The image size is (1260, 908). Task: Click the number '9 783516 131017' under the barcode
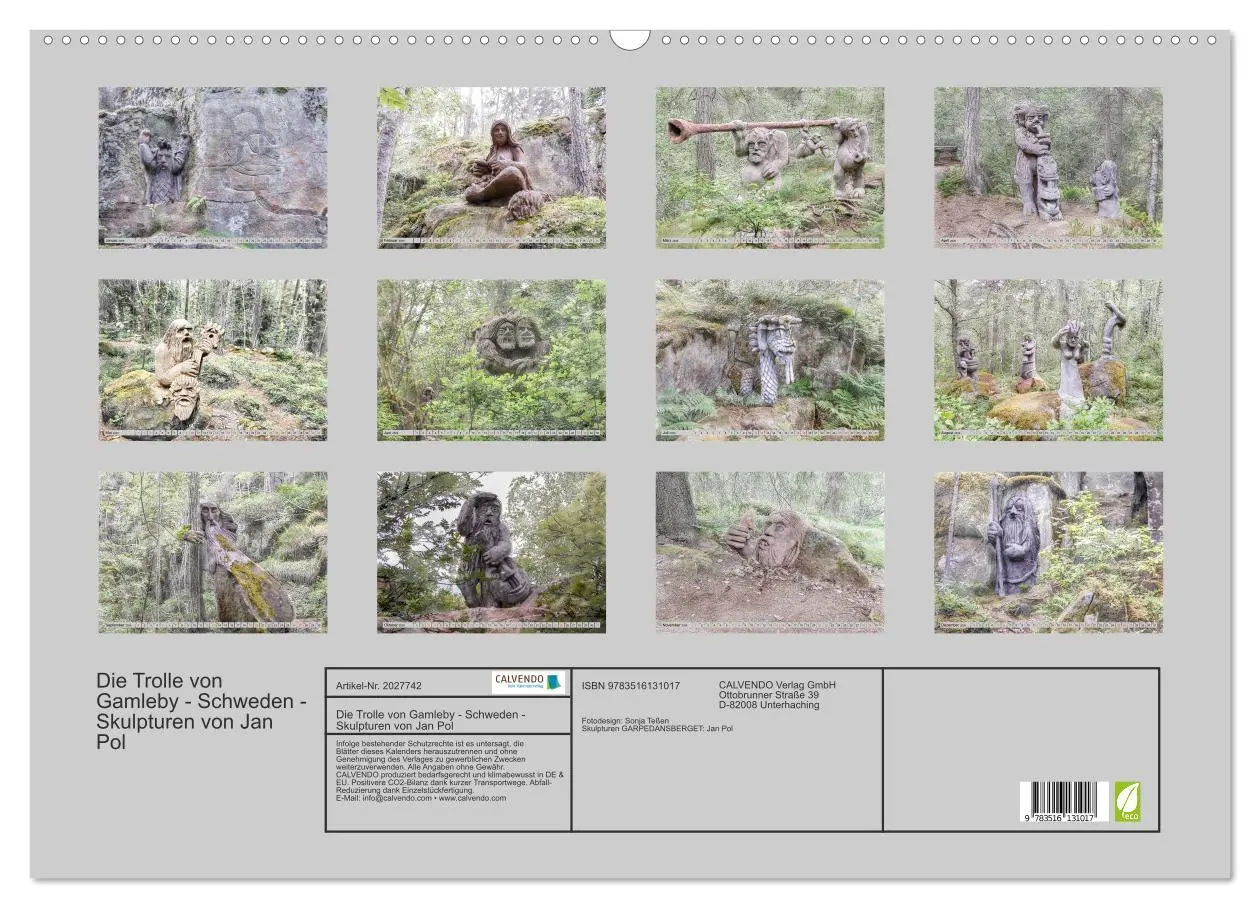1059,818
